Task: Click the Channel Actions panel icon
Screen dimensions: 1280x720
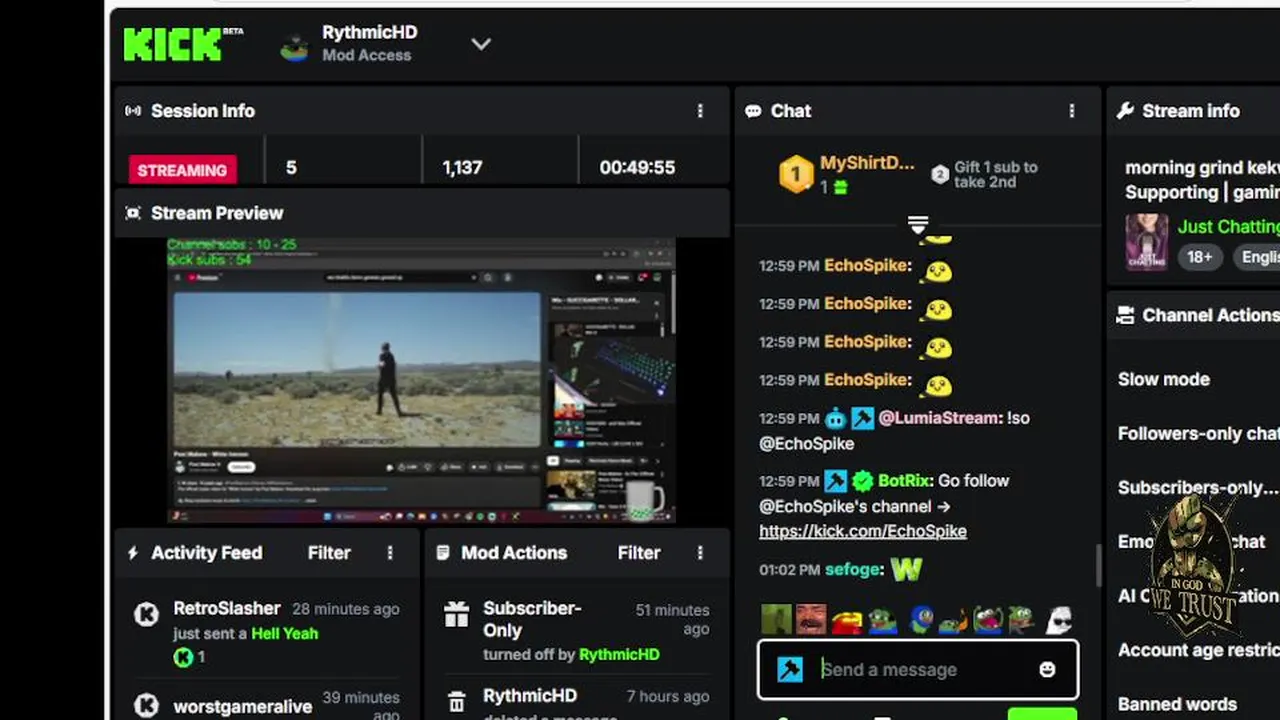Action: click(1125, 315)
